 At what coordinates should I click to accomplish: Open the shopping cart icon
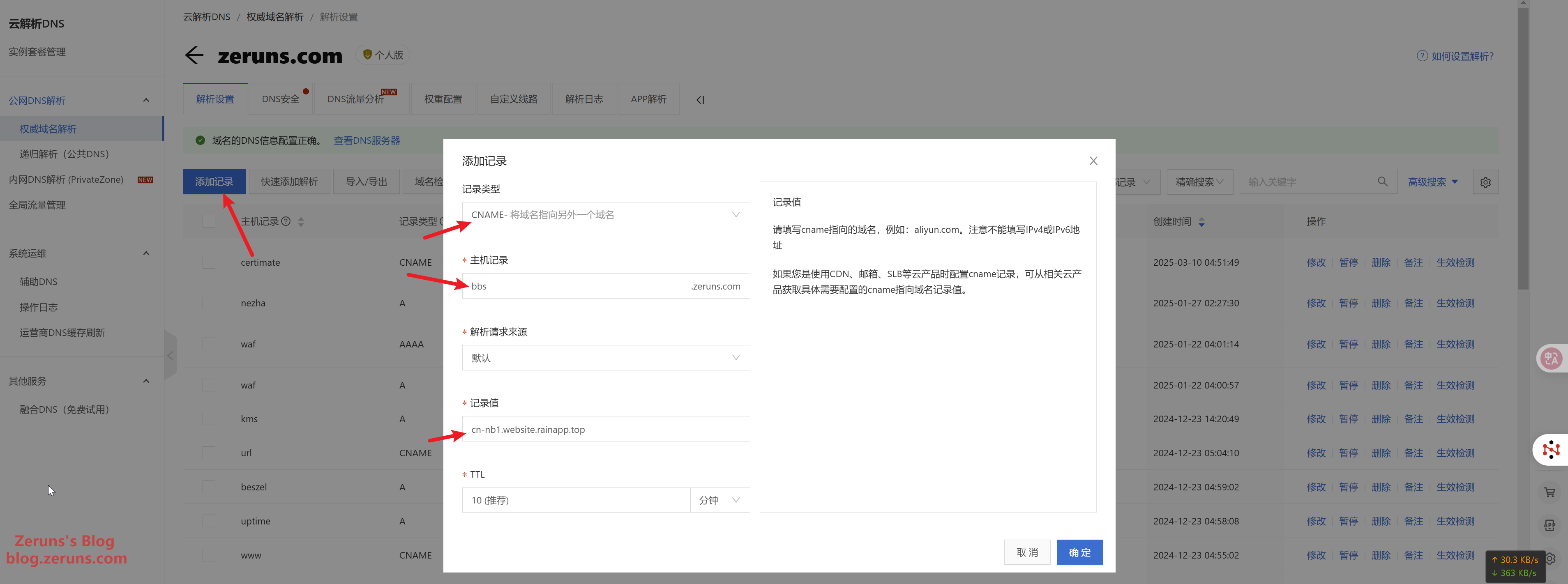[1550, 492]
